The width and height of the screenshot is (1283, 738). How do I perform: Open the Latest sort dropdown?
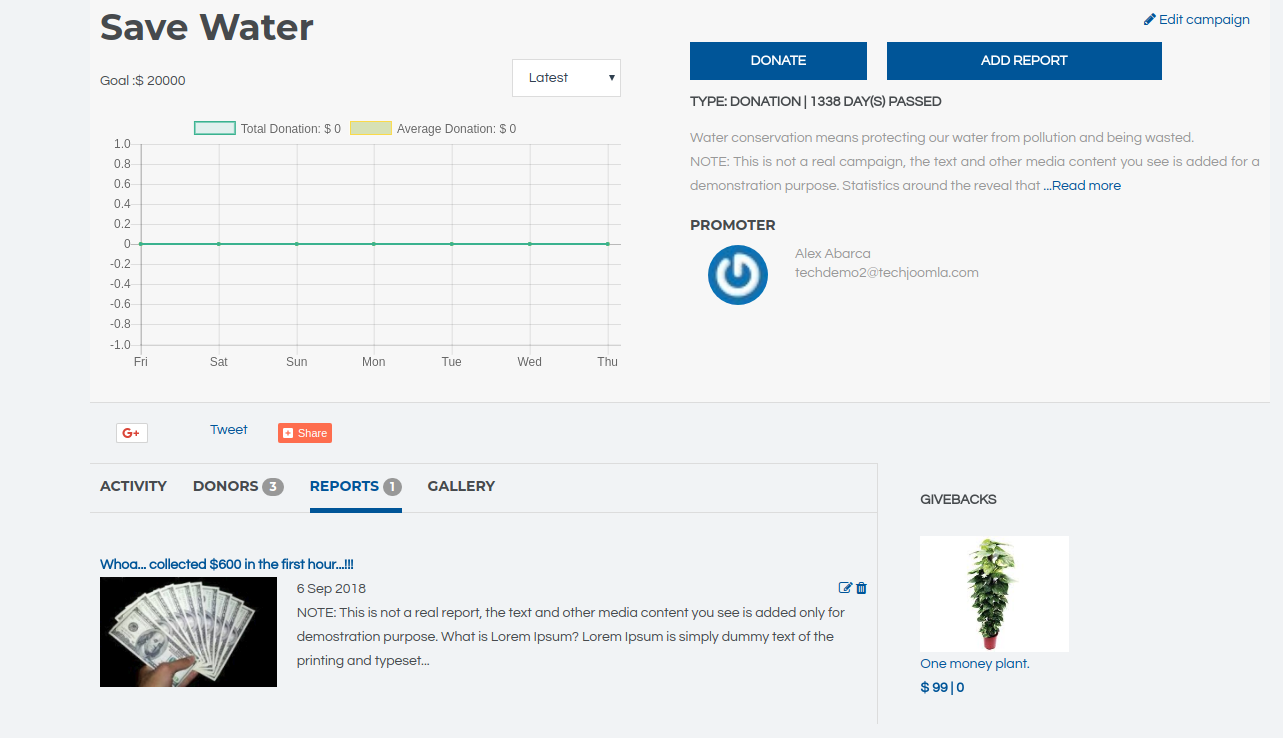[566, 78]
